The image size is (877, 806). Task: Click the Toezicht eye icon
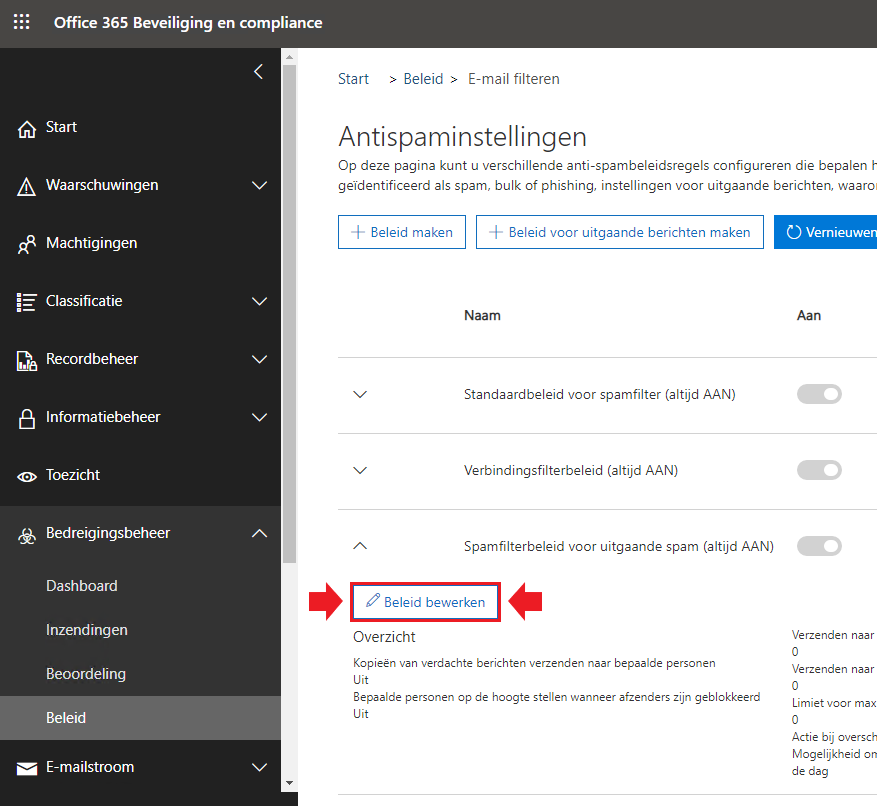point(26,477)
